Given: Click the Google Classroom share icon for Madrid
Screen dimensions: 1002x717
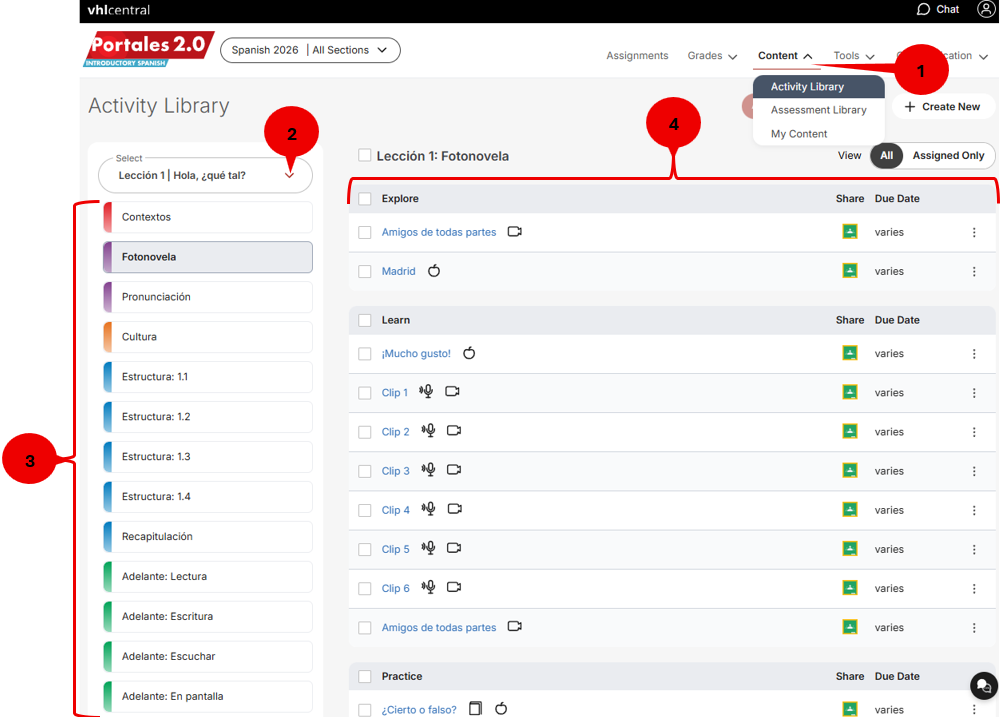Looking at the screenshot, I should (x=850, y=271).
